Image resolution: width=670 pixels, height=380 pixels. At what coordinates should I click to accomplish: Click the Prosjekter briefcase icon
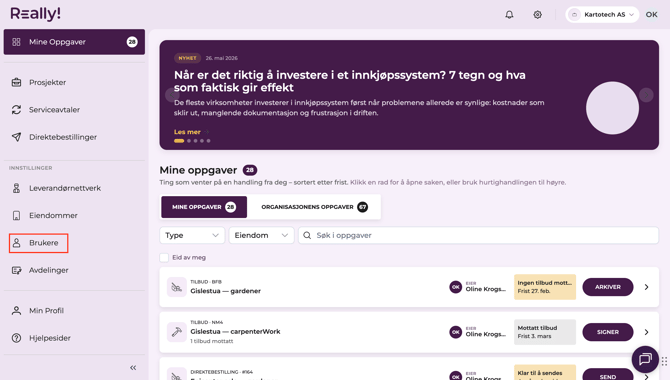click(16, 82)
